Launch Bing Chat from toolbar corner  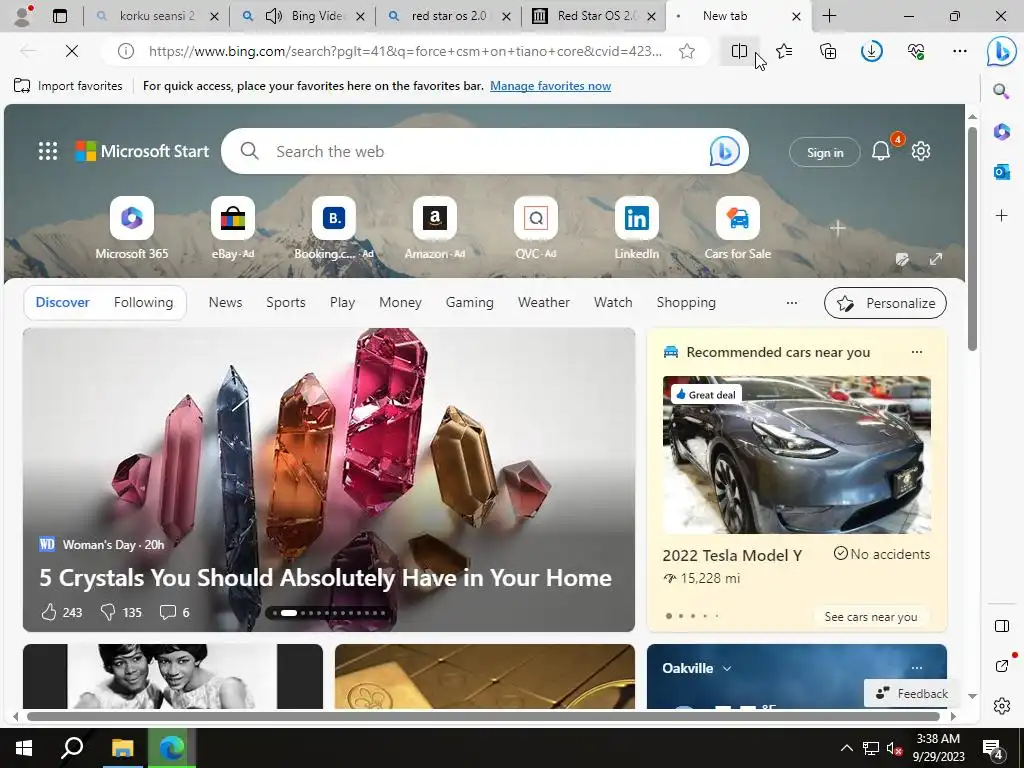click(x=1001, y=52)
